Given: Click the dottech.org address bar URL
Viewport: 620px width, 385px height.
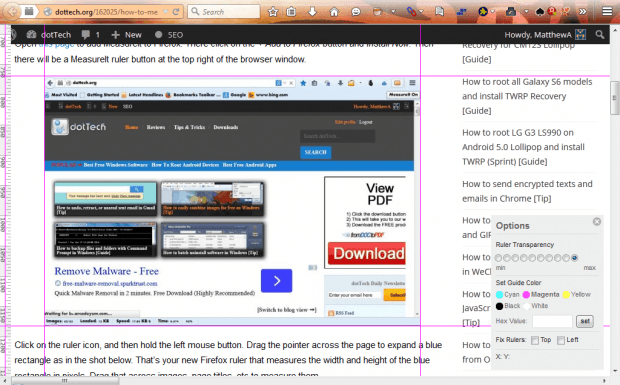Looking at the screenshot, I should click(106, 12).
